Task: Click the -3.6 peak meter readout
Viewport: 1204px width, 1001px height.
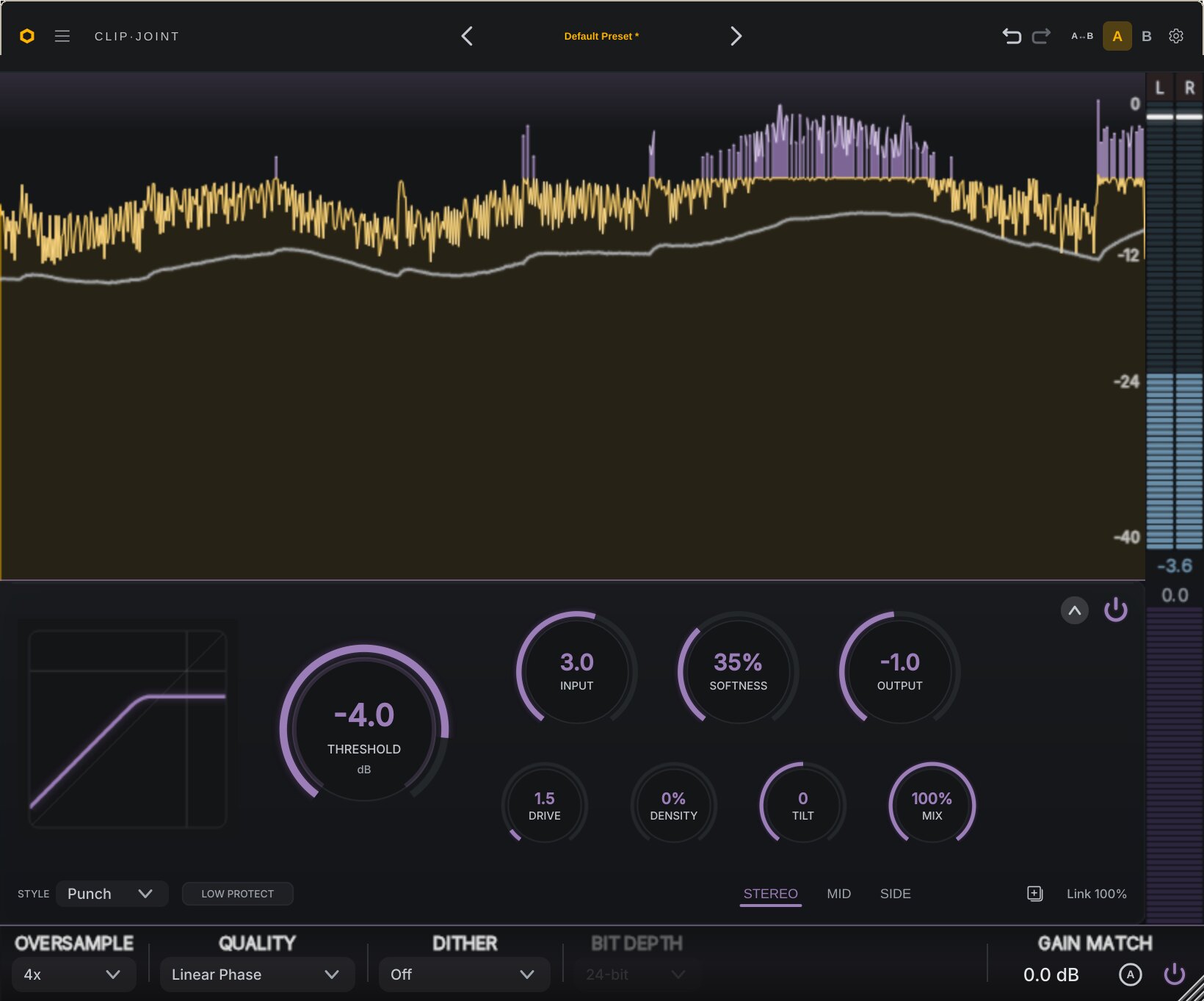Action: [1175, 566]
